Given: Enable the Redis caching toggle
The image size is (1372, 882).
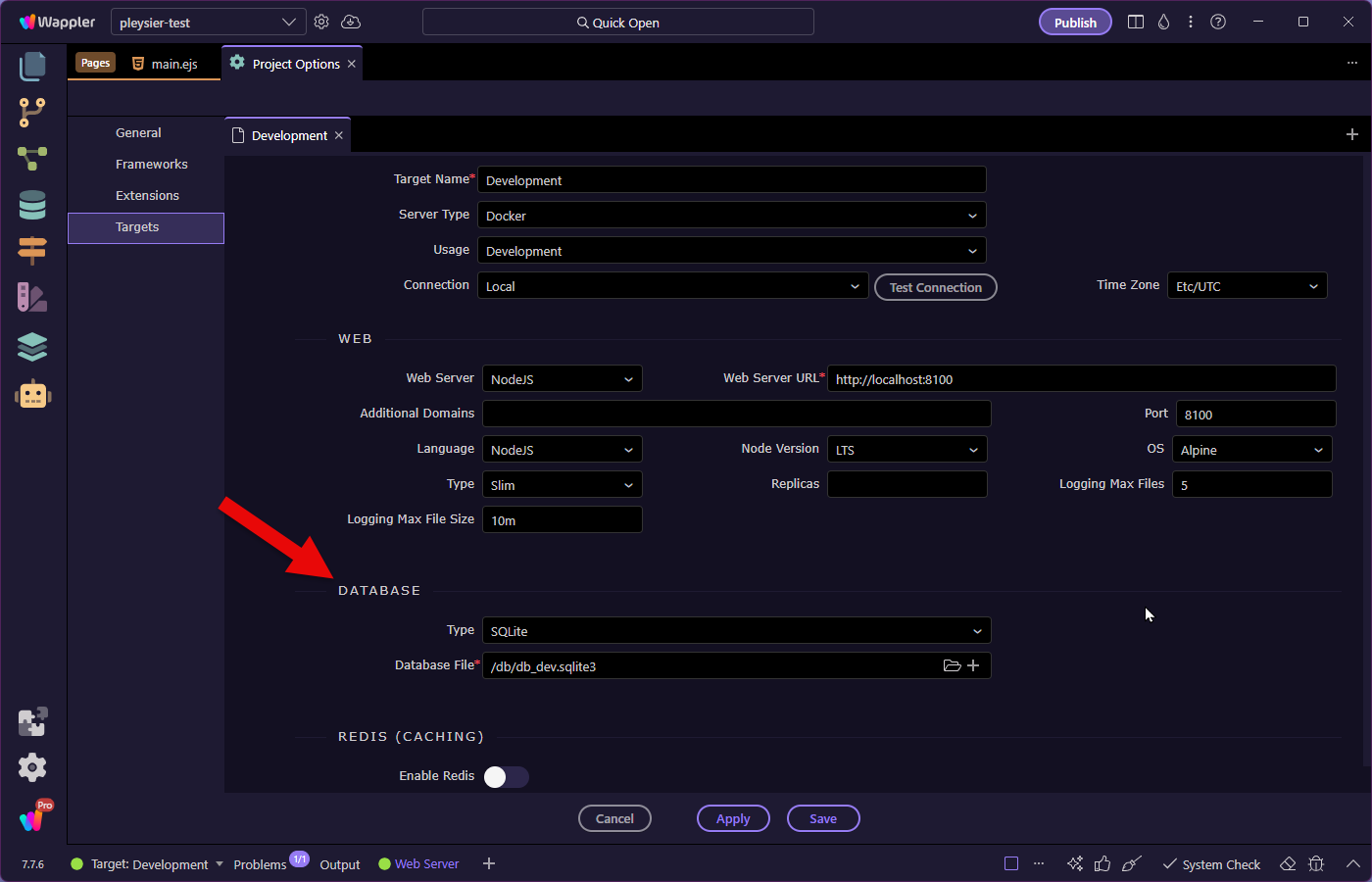Looking at the screenshot, I should (506, 777).
